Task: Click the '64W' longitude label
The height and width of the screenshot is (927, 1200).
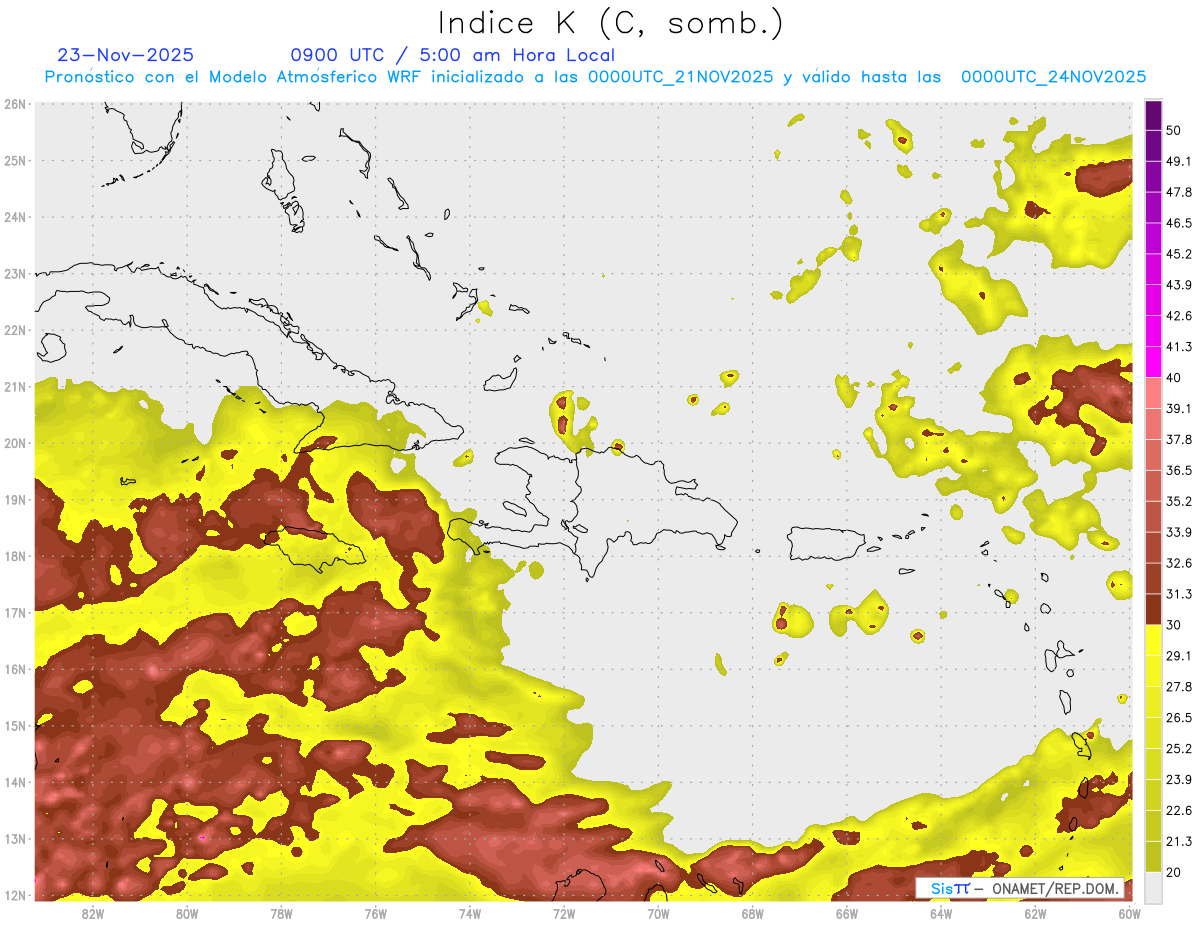Action: [x=941, y=913]
